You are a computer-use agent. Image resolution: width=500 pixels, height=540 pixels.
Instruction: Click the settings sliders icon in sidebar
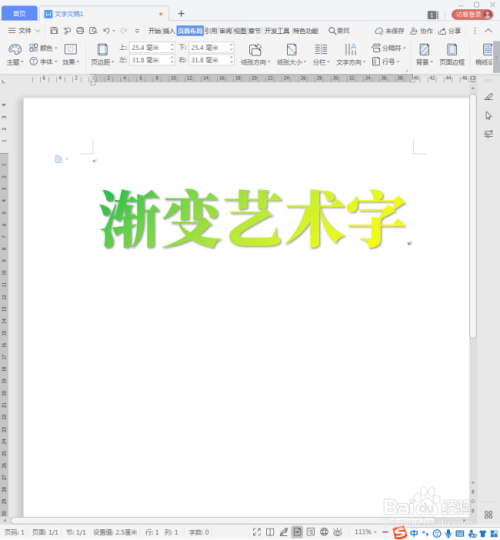pyautogui.click(x=488, y=134)
